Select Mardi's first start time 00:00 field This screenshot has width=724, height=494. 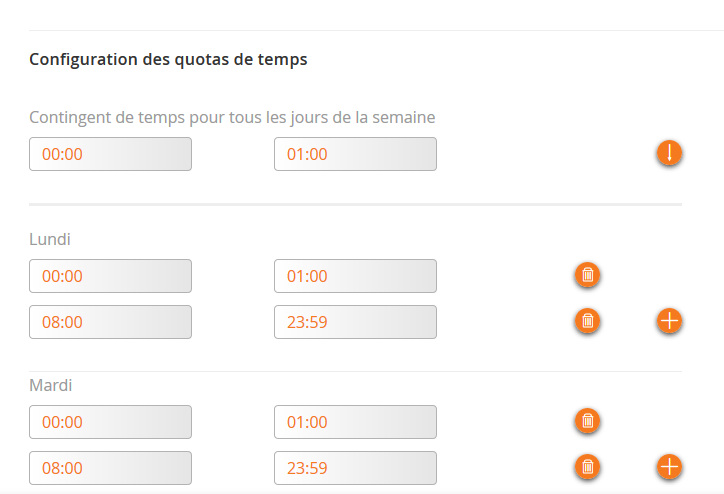pos(110,422)
